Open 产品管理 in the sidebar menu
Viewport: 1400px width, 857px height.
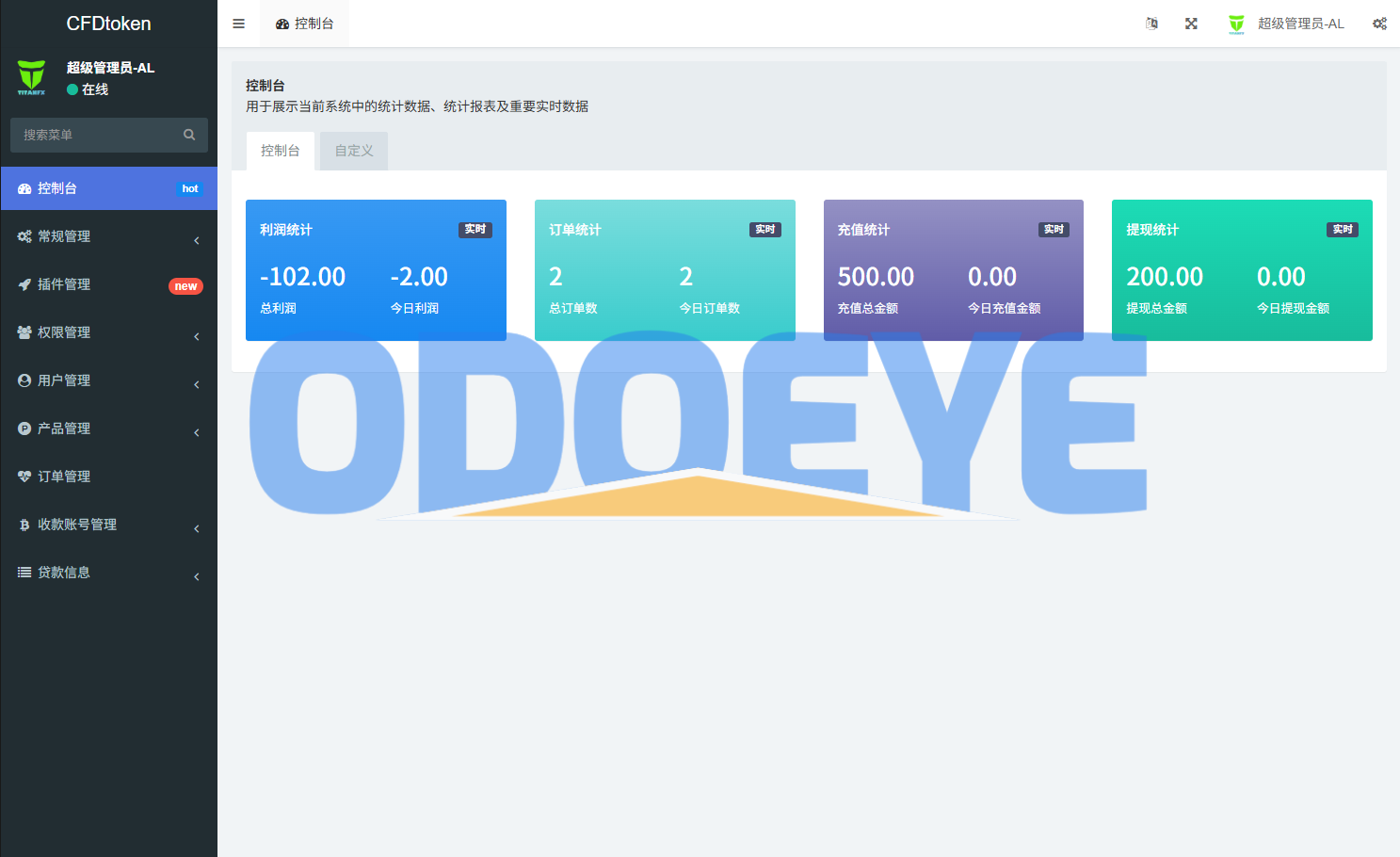[64, 428]
